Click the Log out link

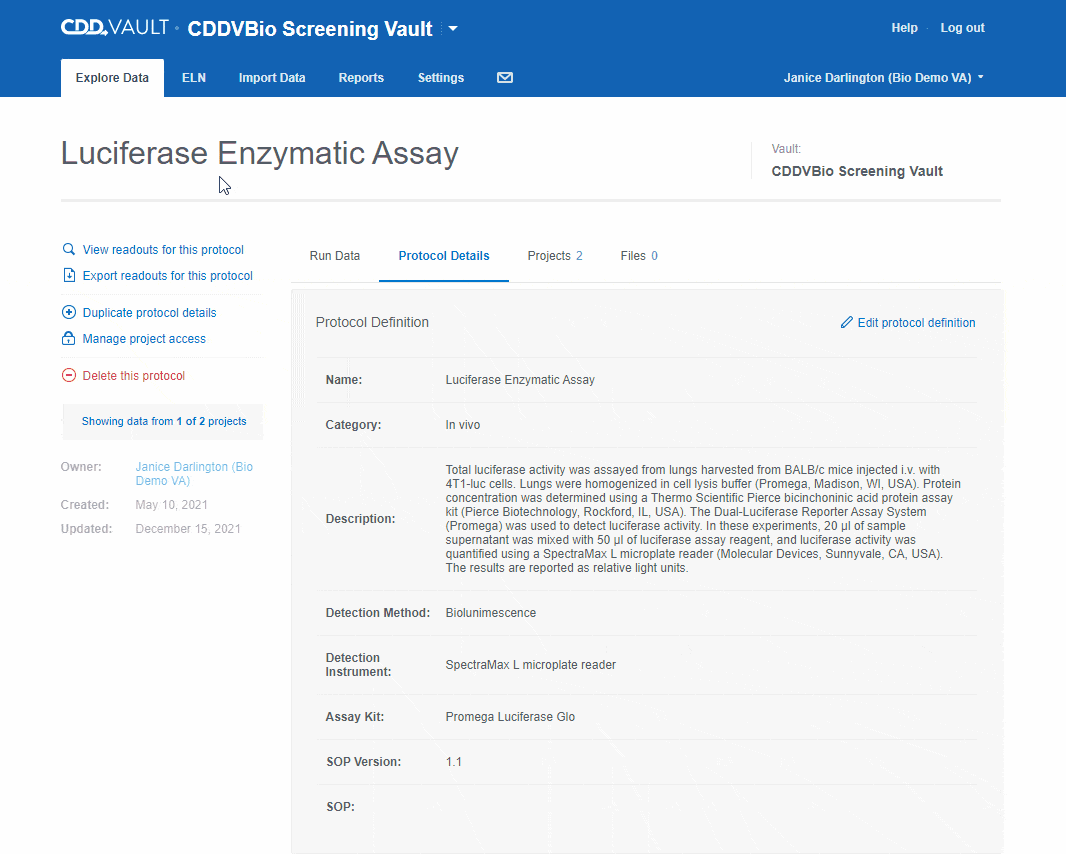click(961, 27)
